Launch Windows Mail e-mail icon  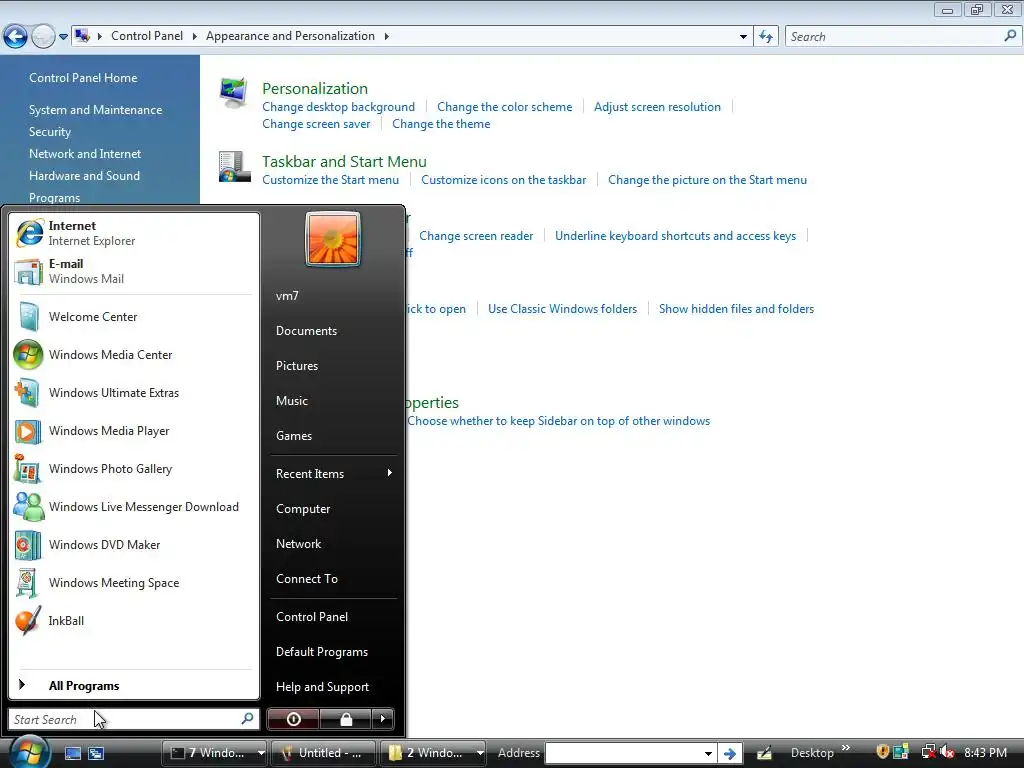(29, 271)
